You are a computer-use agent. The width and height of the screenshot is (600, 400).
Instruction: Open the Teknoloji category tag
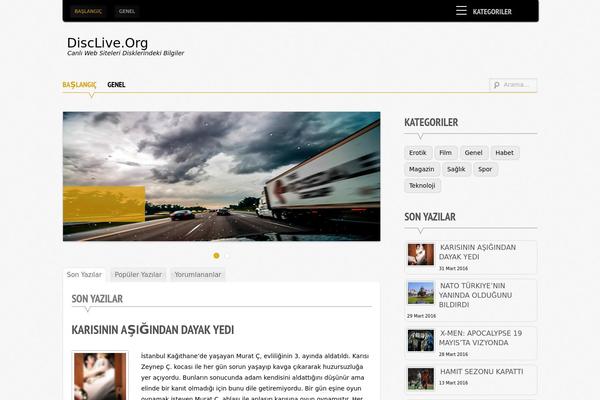pos(422,186)
